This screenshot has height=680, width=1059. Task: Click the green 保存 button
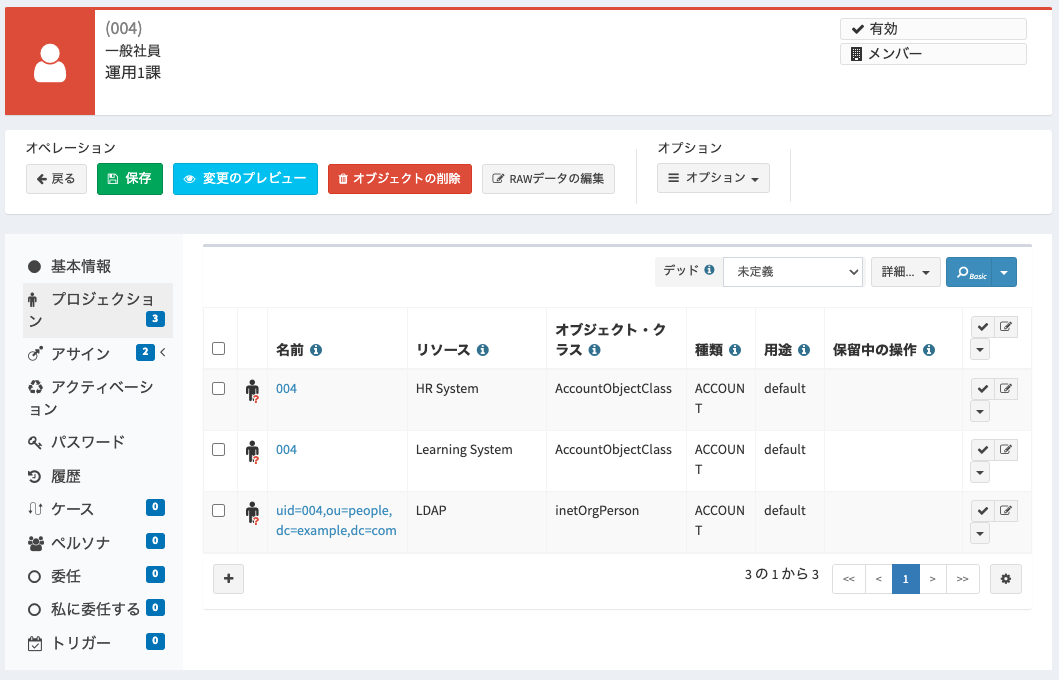pyautogui.click(x=130, y=179)
